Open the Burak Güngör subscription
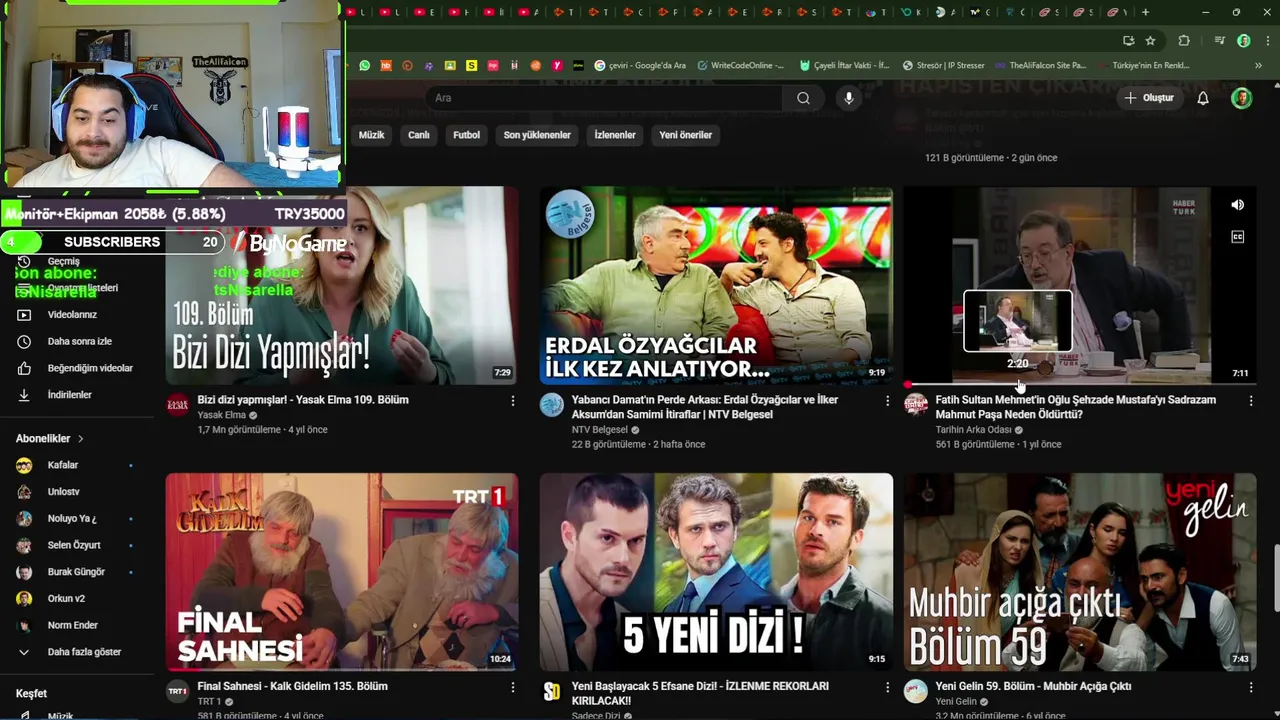1280x720 pixels. click(x=75, y=572)
